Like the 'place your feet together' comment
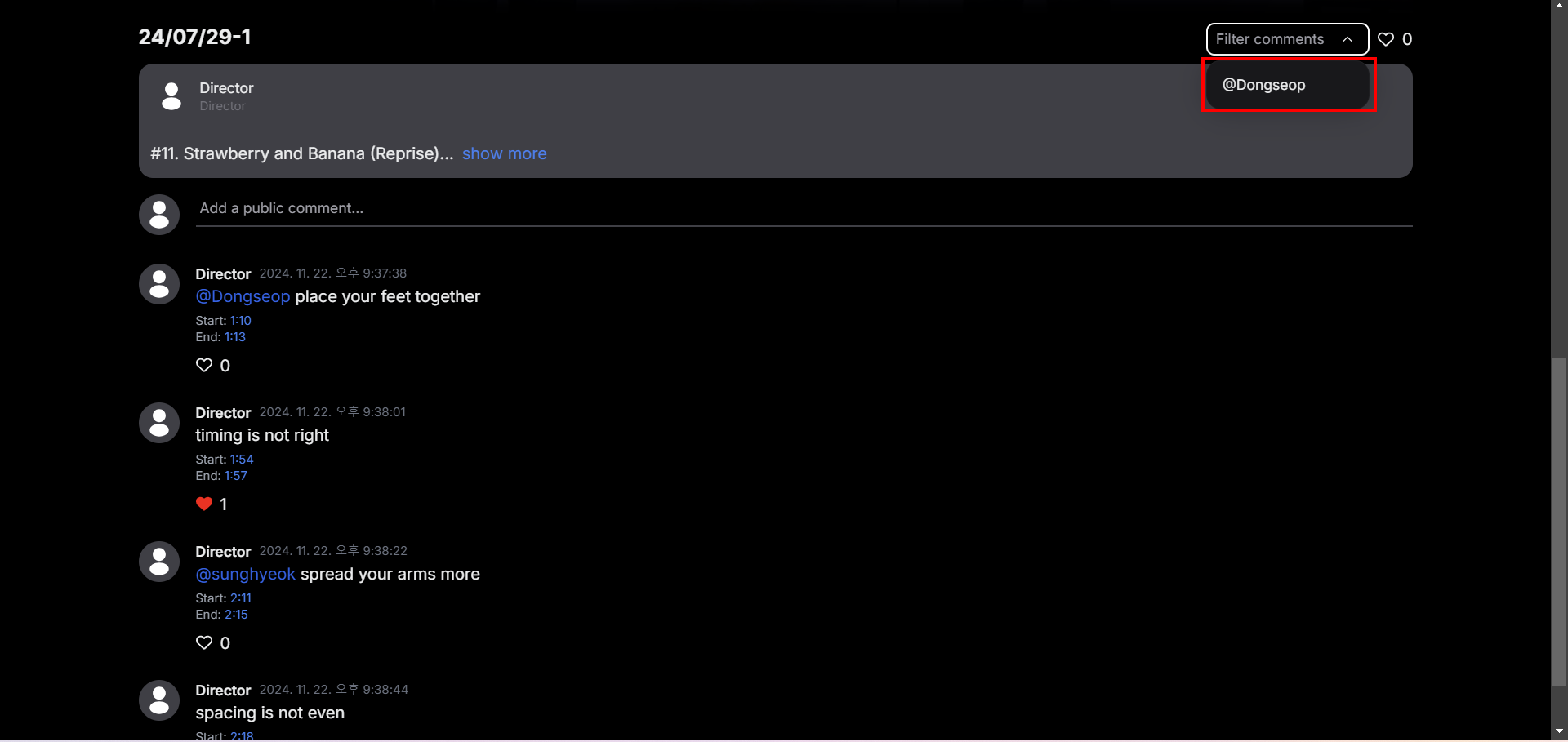 (x=204, y=365)
